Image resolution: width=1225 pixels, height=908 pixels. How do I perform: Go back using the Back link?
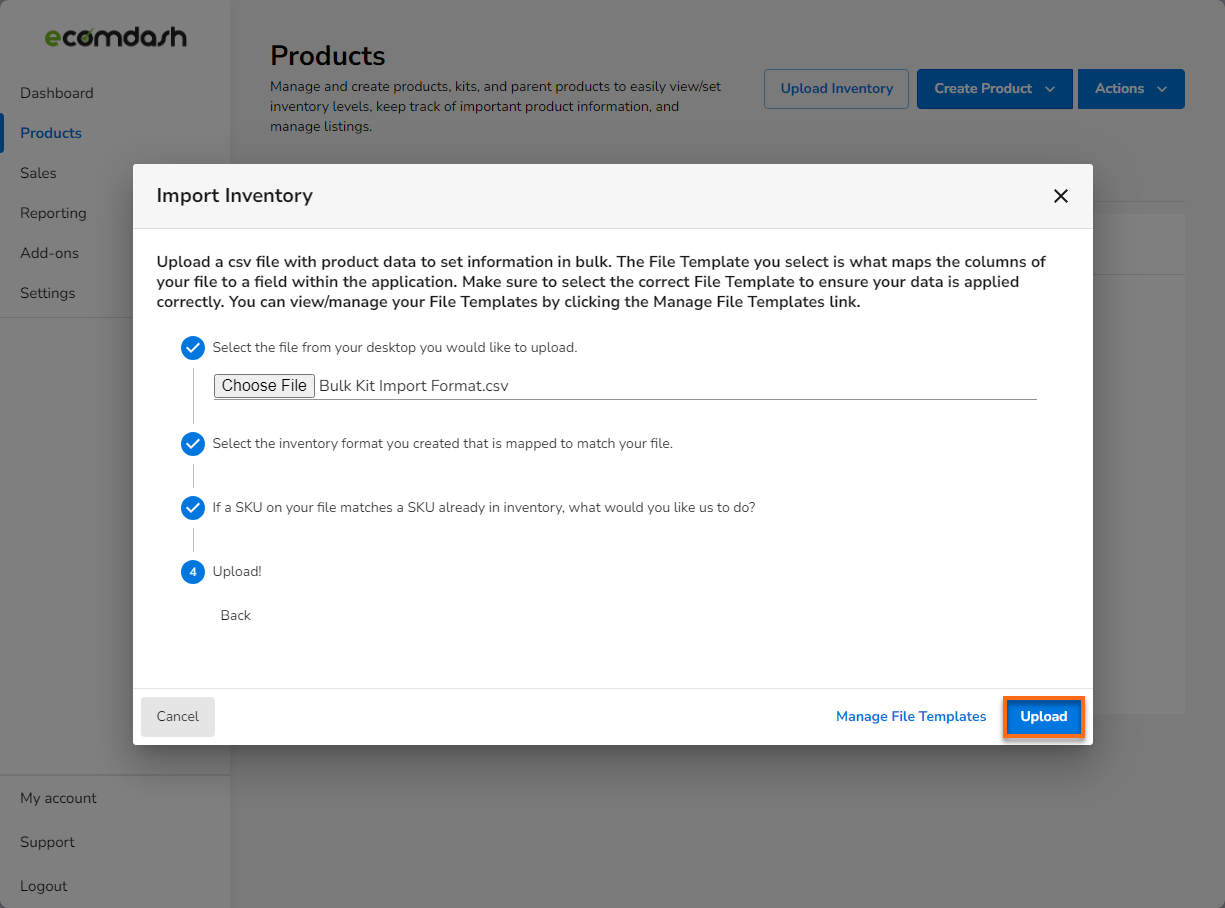coord(235,615)
